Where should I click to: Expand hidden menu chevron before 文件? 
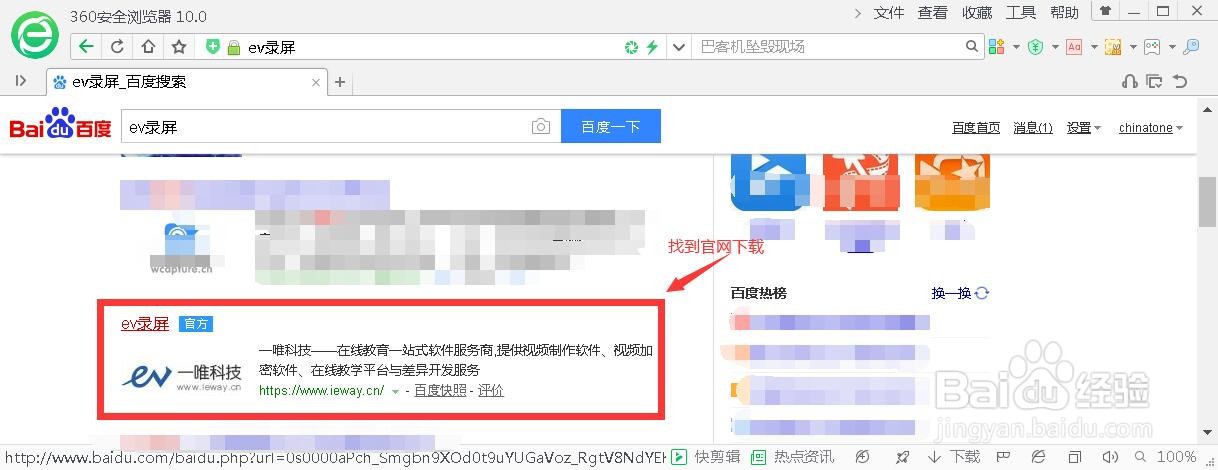pyautogui.click(x=858, y=13)
